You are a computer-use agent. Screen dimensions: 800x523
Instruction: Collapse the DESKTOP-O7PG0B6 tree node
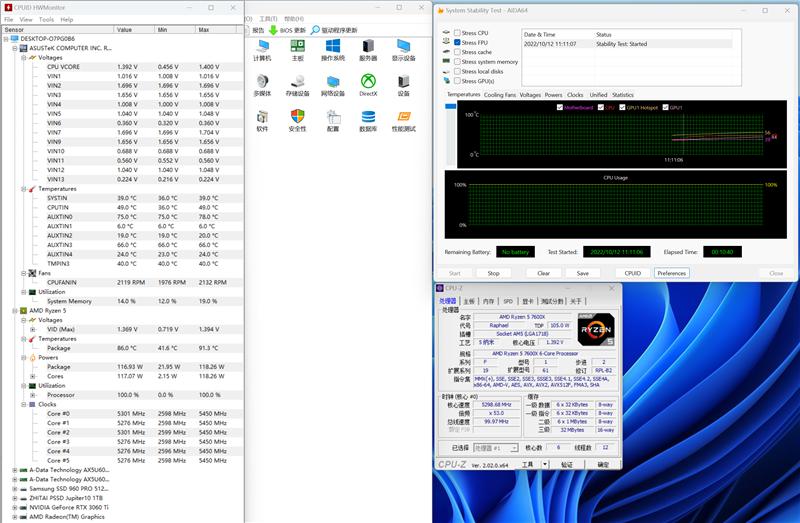tap(6, 39)
